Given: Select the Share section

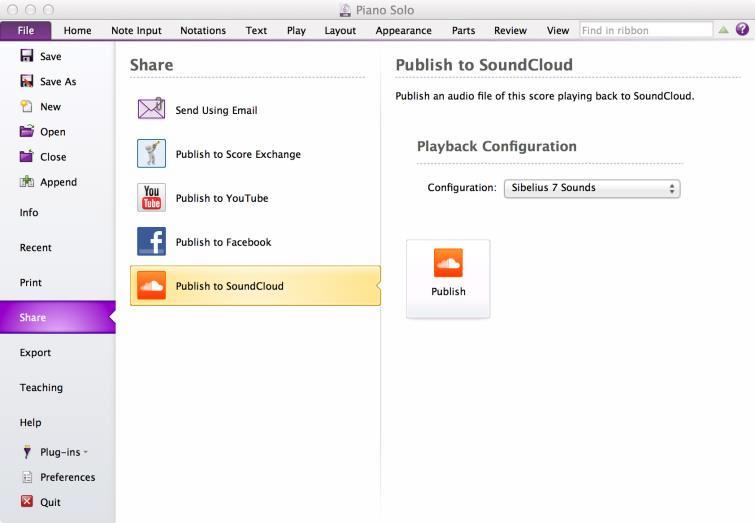Looking at the screenshot, I should pos(58,317).
